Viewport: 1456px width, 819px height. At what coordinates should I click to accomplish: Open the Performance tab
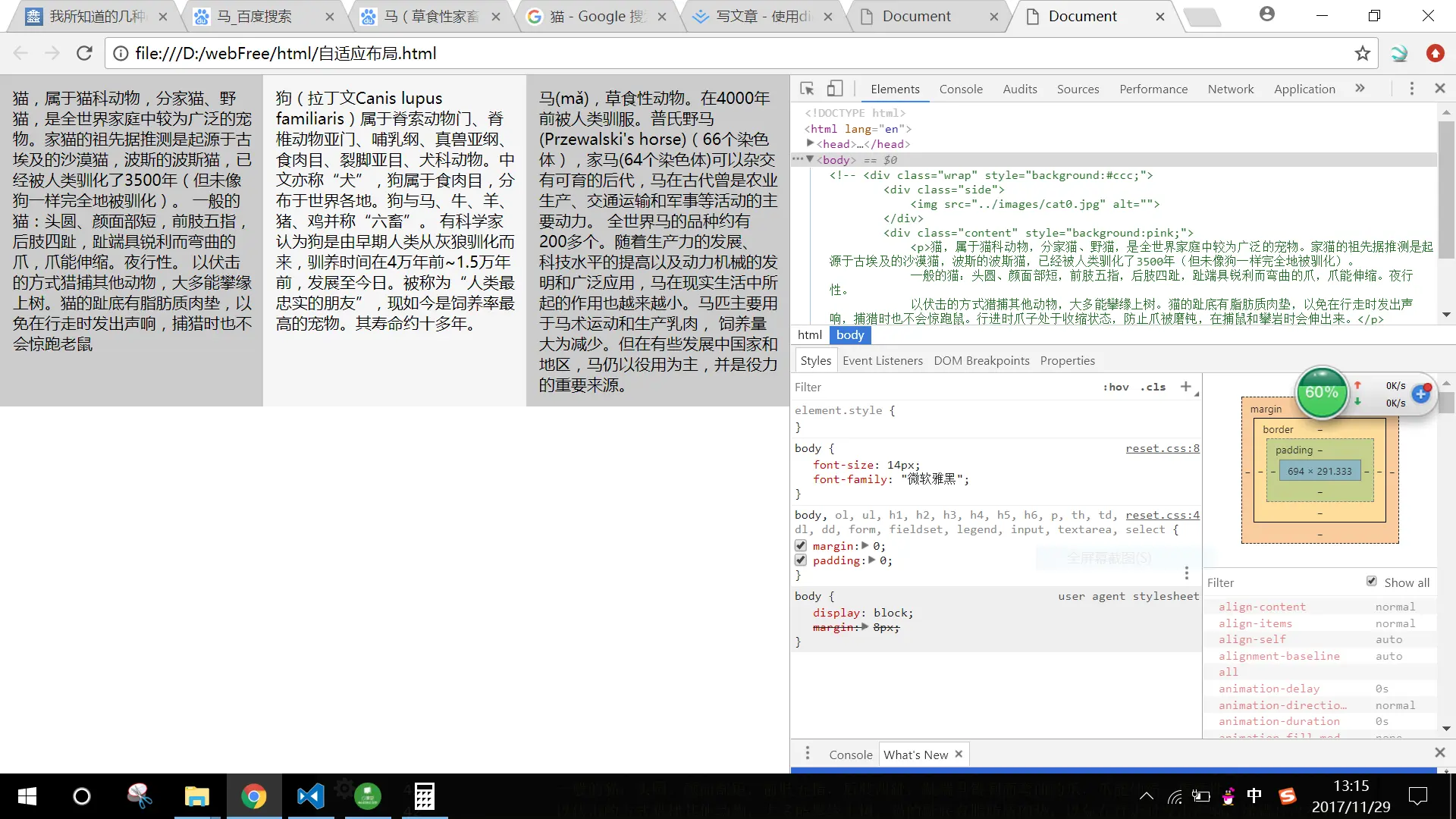(x=1153, y=89)
